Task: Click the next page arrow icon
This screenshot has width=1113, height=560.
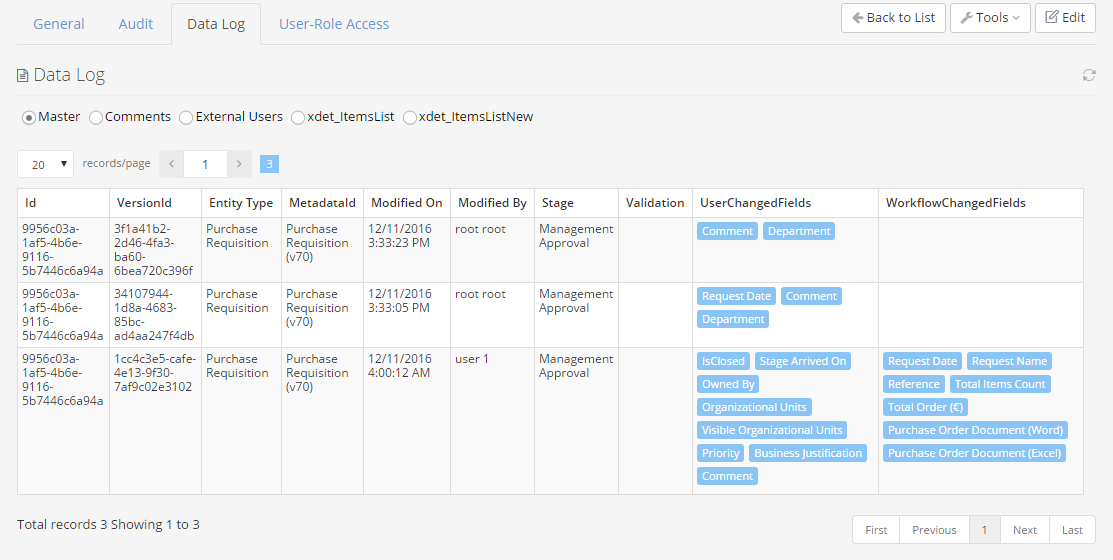Action: (239, 164)
